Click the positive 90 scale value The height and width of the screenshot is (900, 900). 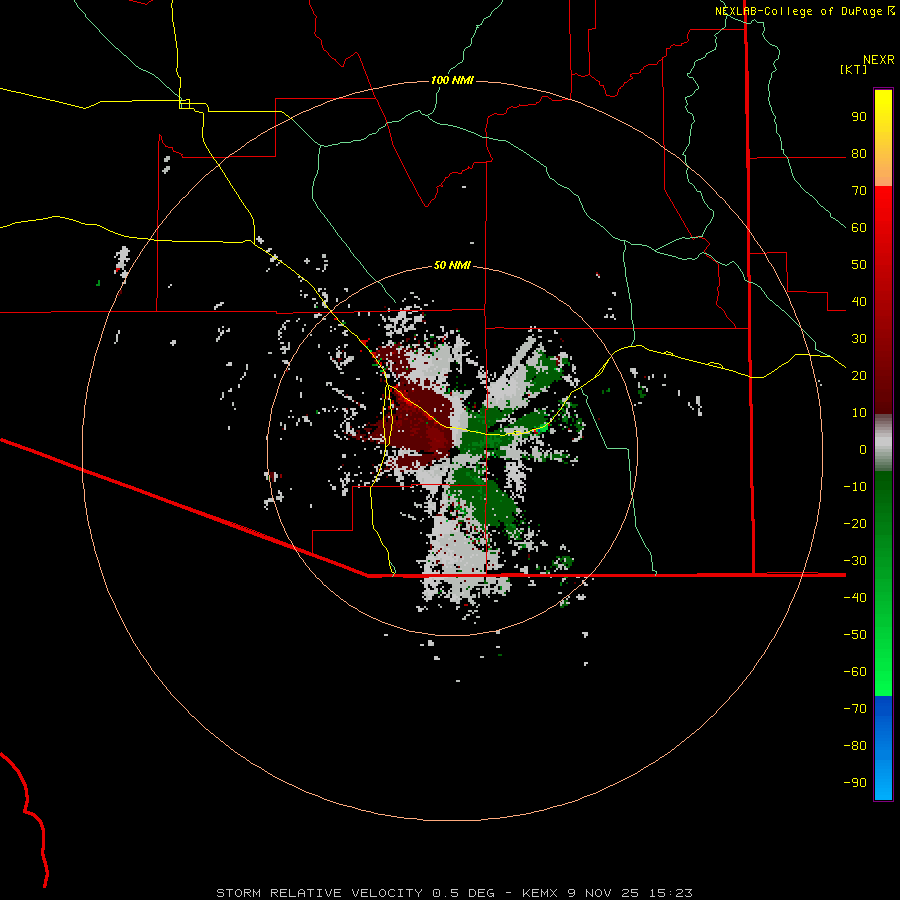pyautogui.click(x=859, y=117)
